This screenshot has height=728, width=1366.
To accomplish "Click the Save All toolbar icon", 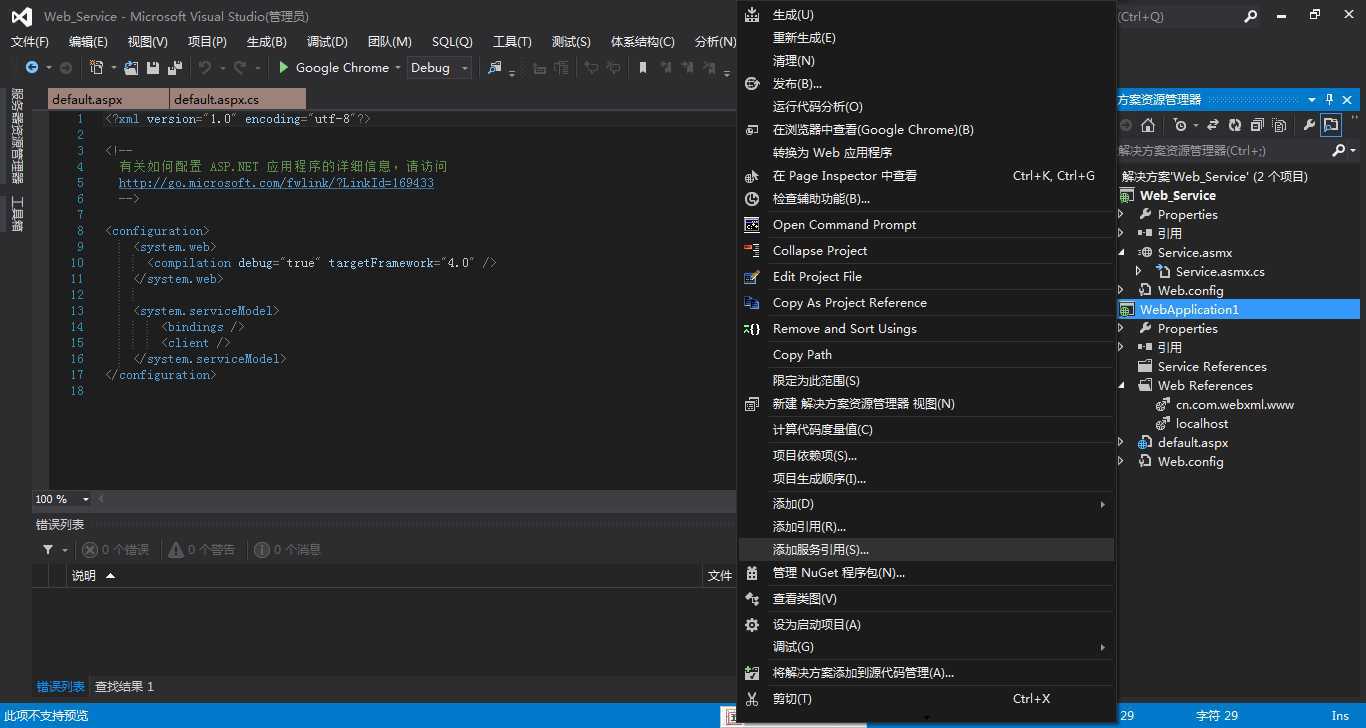I will pyautogui.click(x=174, y=67).
